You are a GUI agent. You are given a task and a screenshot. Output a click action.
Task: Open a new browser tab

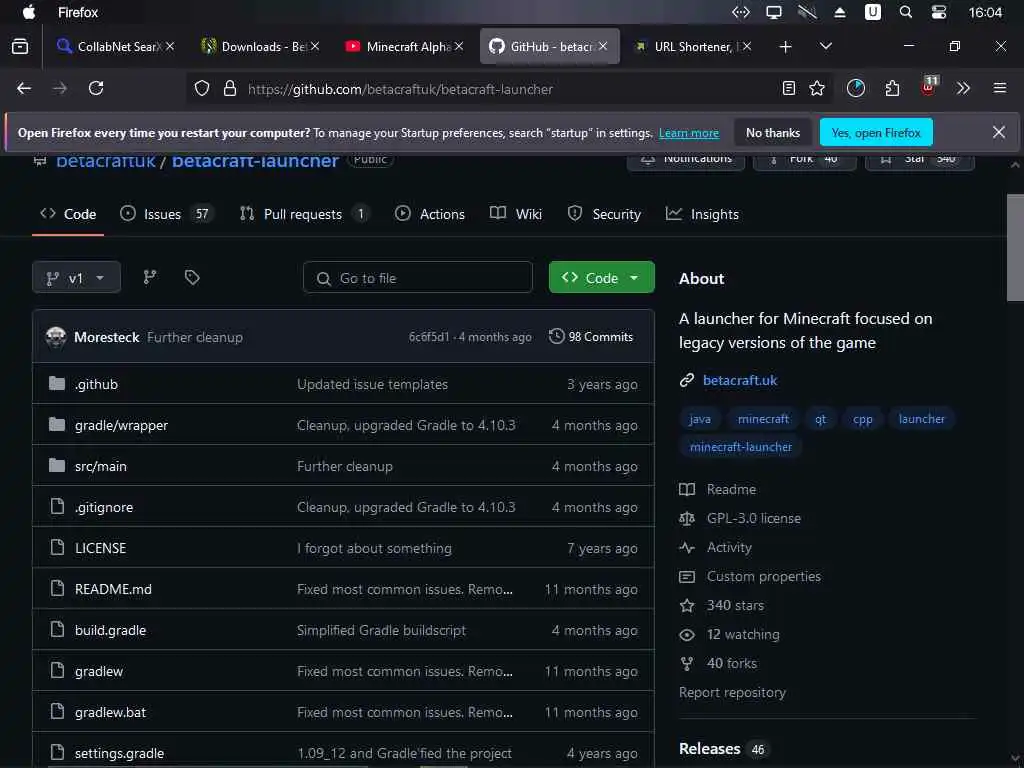[786, 46]
